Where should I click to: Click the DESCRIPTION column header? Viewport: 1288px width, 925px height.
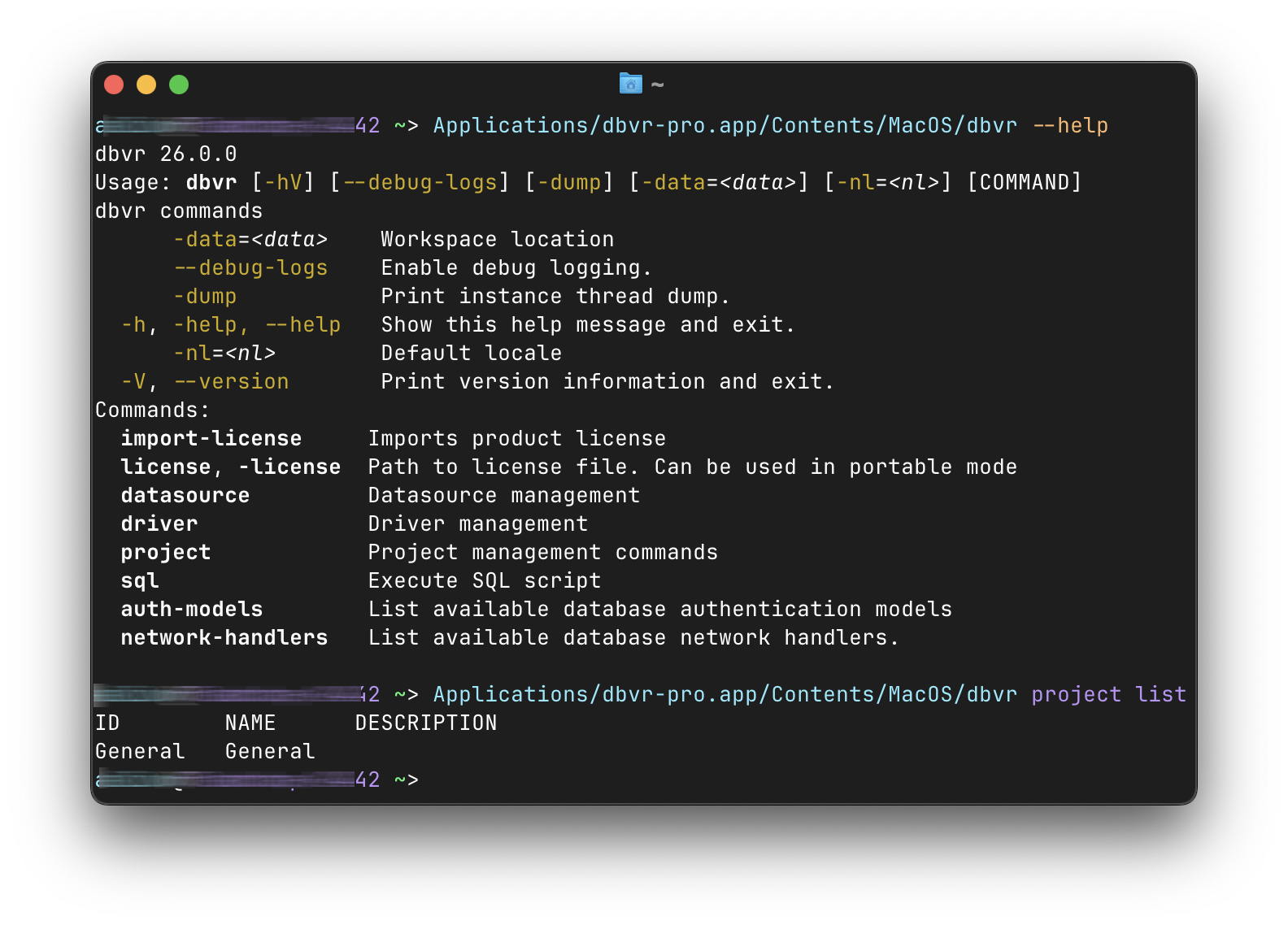pyautogui.click(x=425, y=723)
